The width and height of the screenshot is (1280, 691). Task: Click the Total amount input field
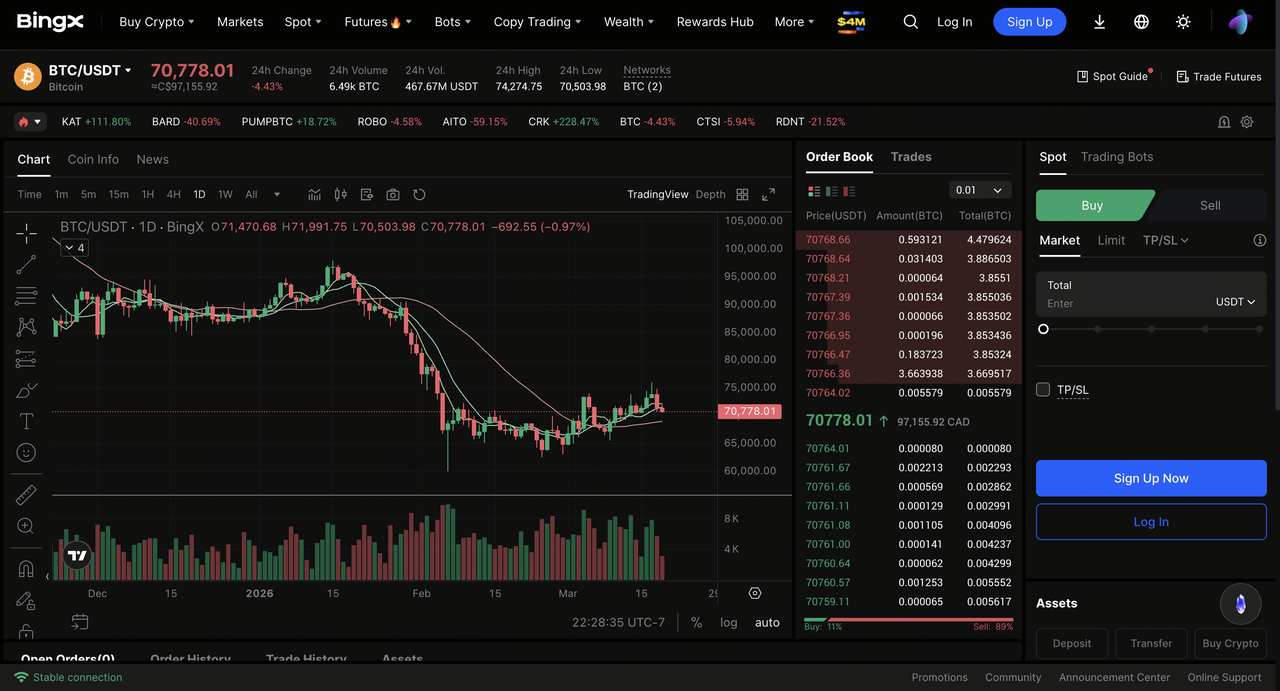coord(1120,303)
